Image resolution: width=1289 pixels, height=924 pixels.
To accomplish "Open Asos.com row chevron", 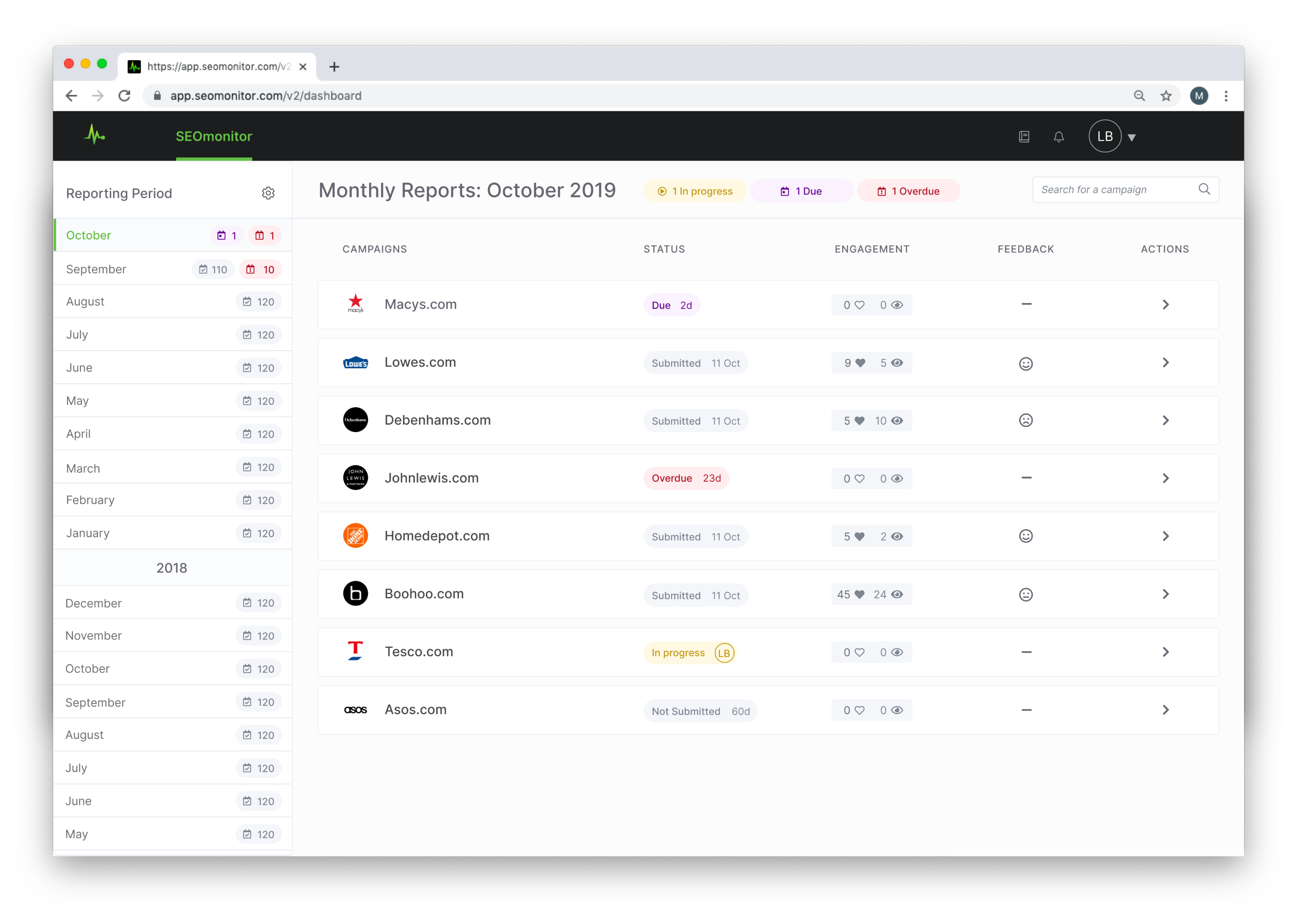I will tap(1165, 710).
